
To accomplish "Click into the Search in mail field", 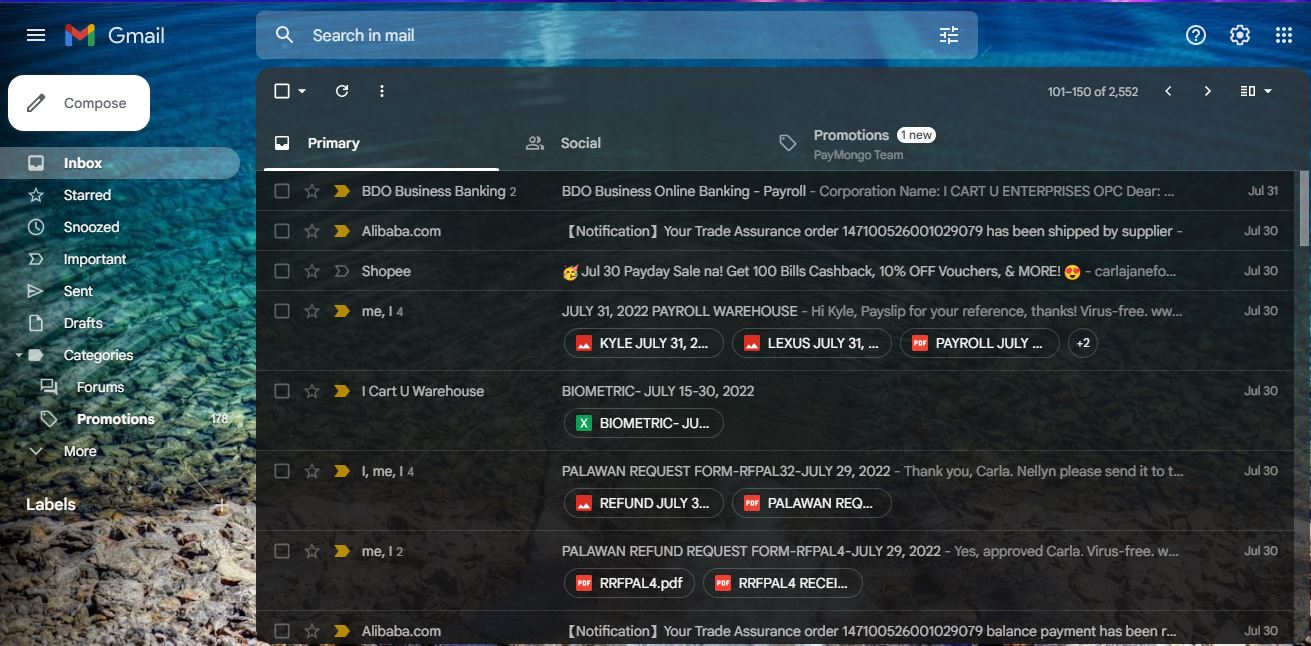I will (x=617, y=35).
